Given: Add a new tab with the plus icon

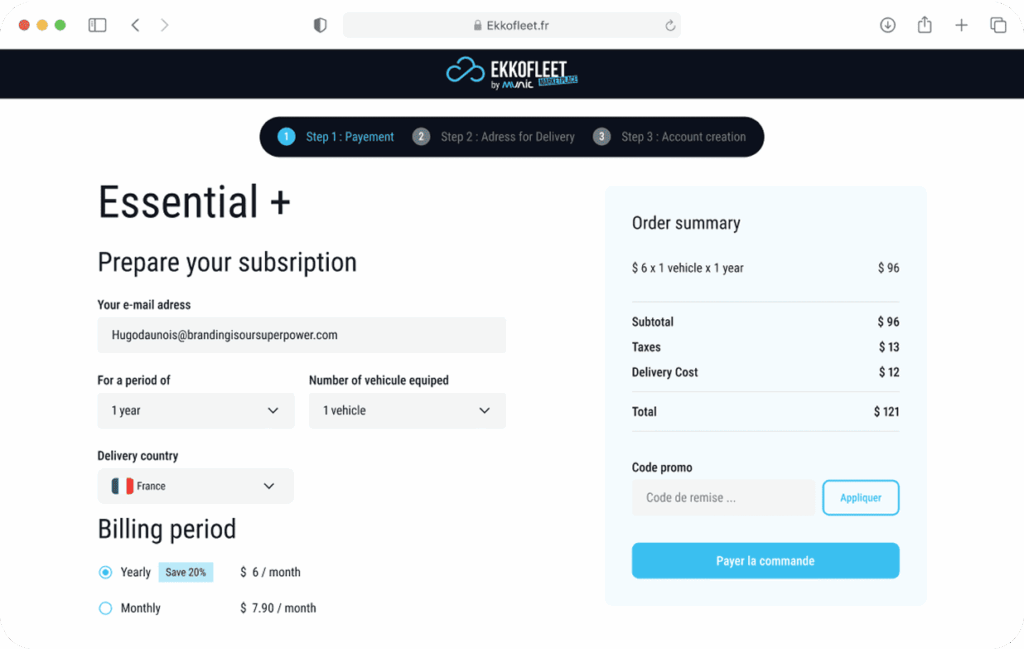Looking at the screenshot, I should tap(961, 25).
